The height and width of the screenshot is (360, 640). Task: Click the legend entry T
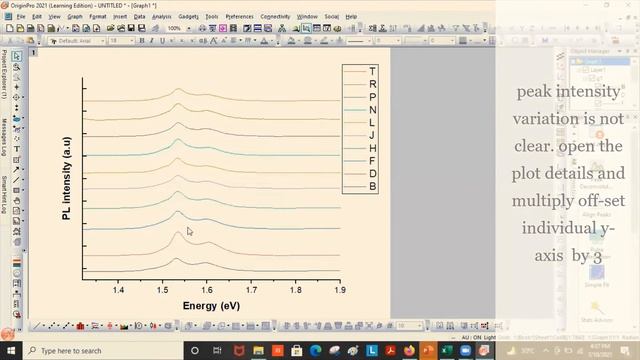tap(360, 71)
